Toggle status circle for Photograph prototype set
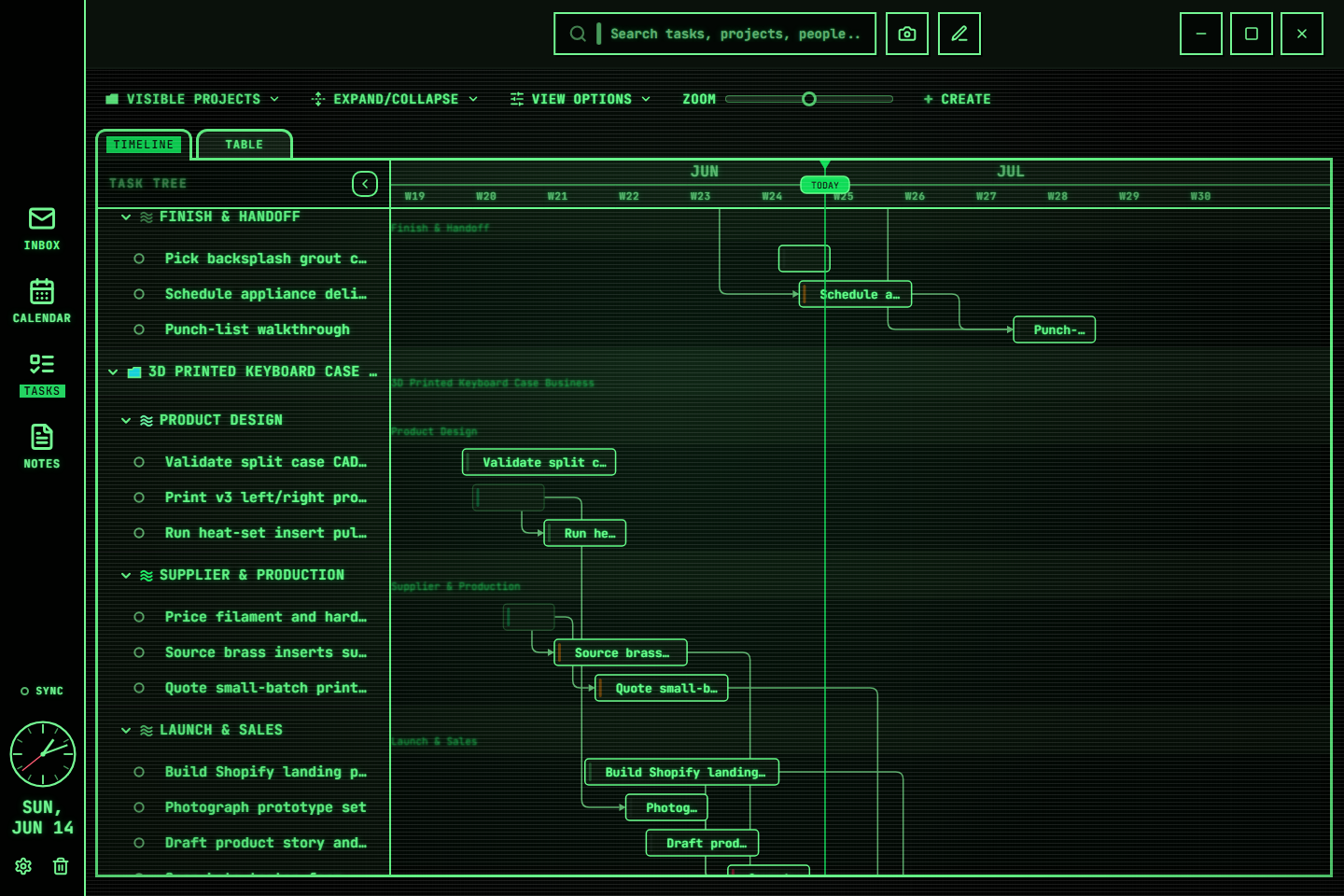1344x896 pixels. tap(139, 807)
